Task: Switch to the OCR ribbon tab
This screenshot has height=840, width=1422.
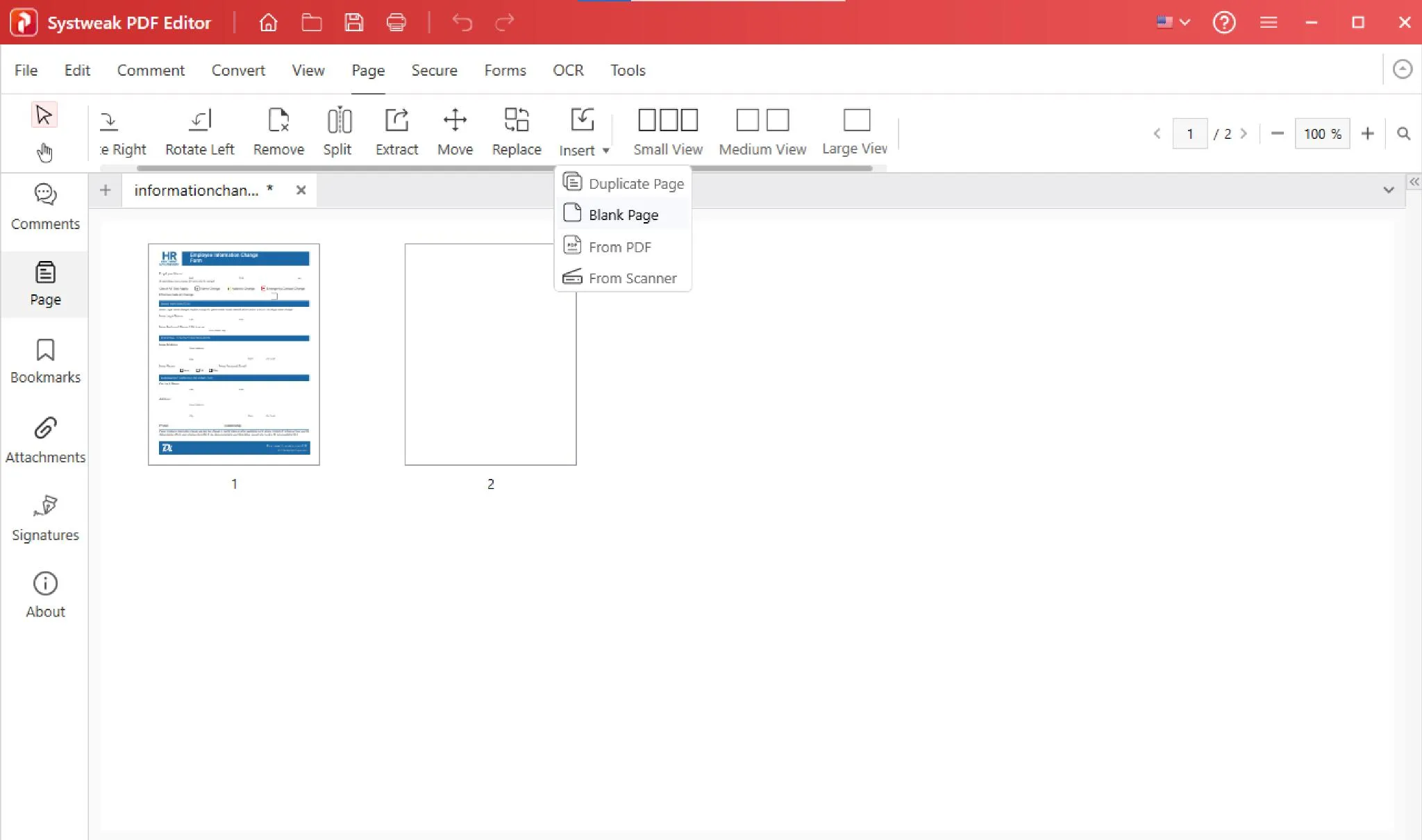Action: (x=568, y=70)
